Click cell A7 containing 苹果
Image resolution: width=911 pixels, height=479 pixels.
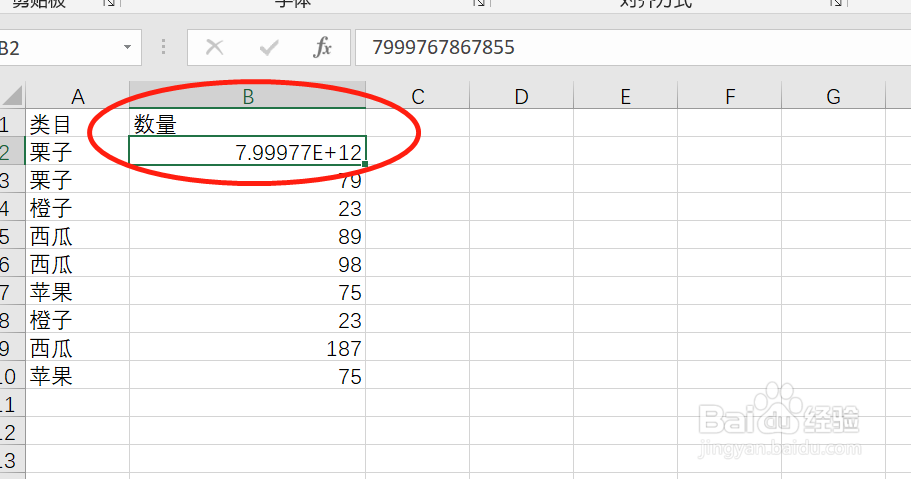click(77, 291)
